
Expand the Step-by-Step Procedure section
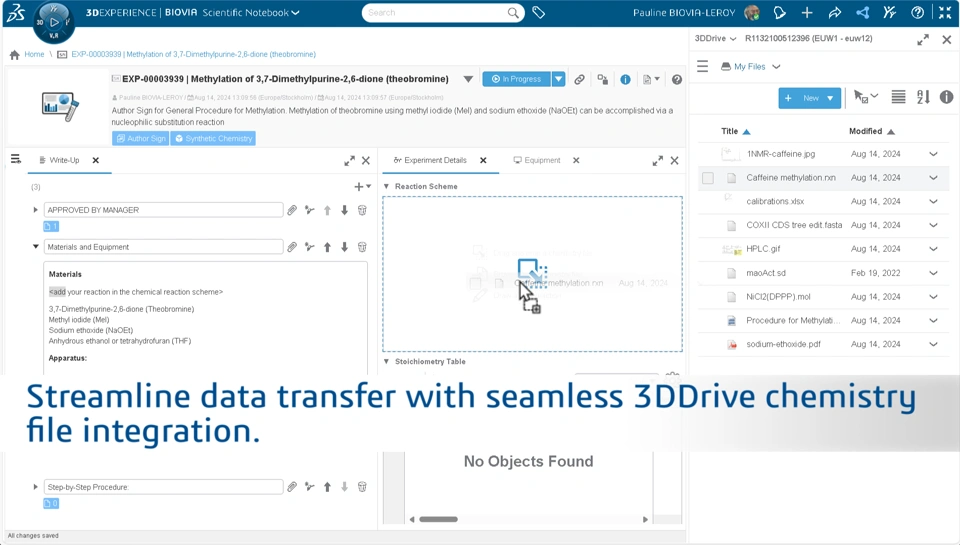pyautogui.click(x=35, y=487)
